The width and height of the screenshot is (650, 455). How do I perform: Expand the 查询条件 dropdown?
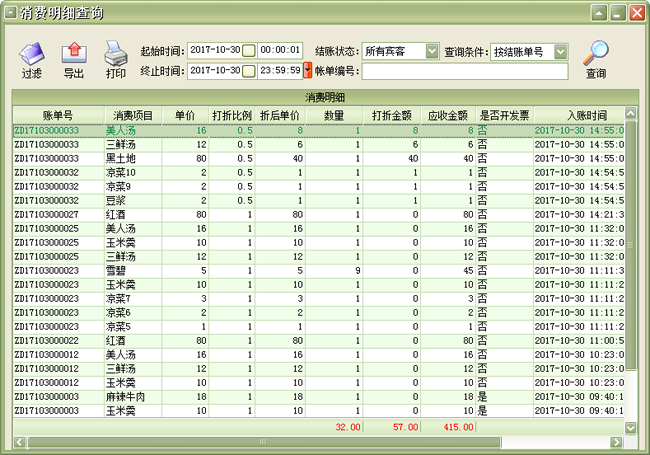[x=560, y=51]
